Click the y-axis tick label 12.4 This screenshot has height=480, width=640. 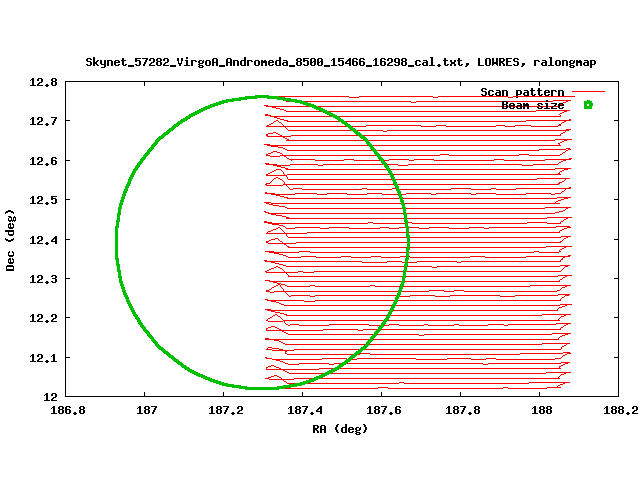coord(43,240)
